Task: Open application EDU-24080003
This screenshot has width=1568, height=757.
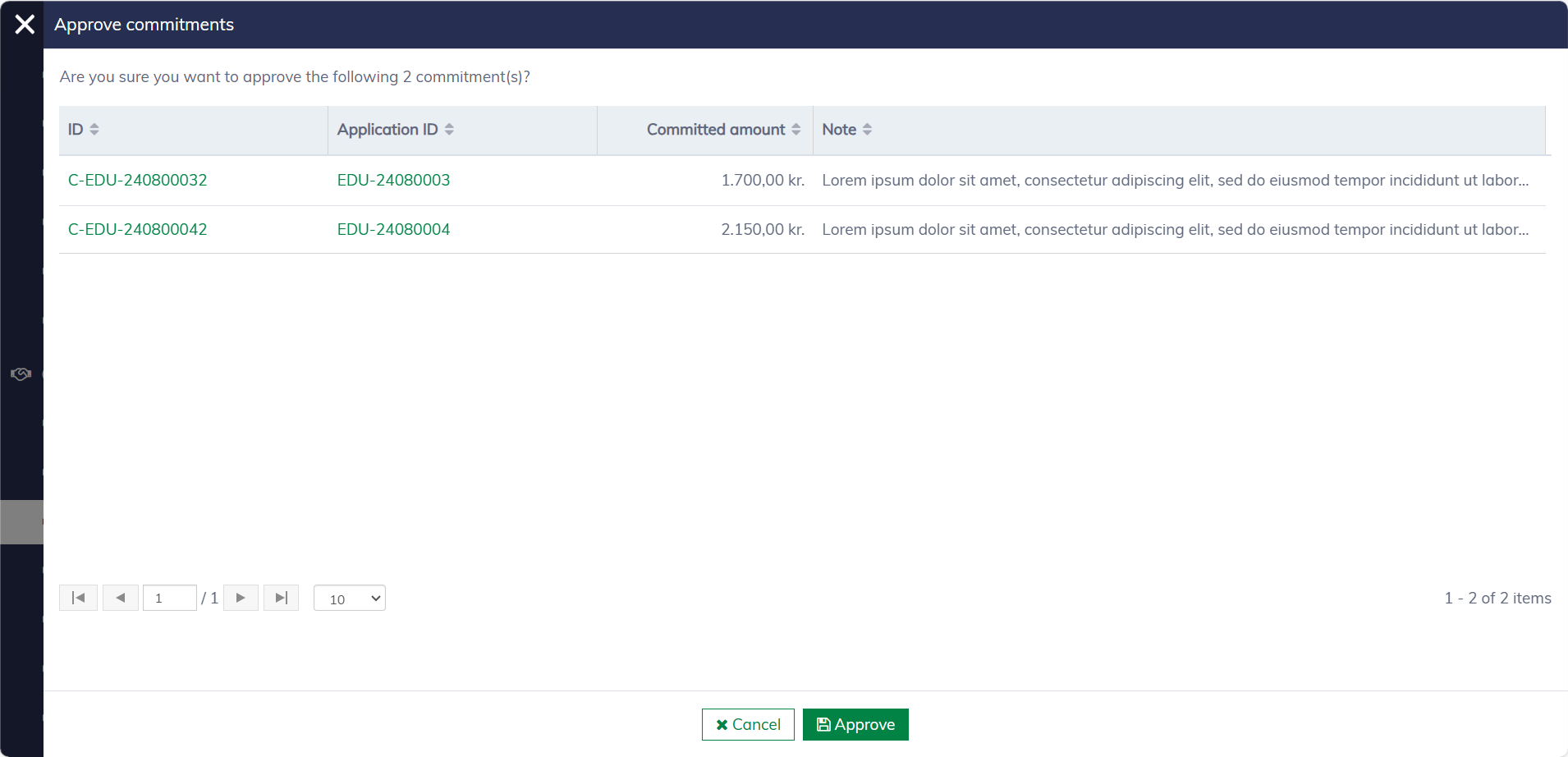Action: (393, 181)
